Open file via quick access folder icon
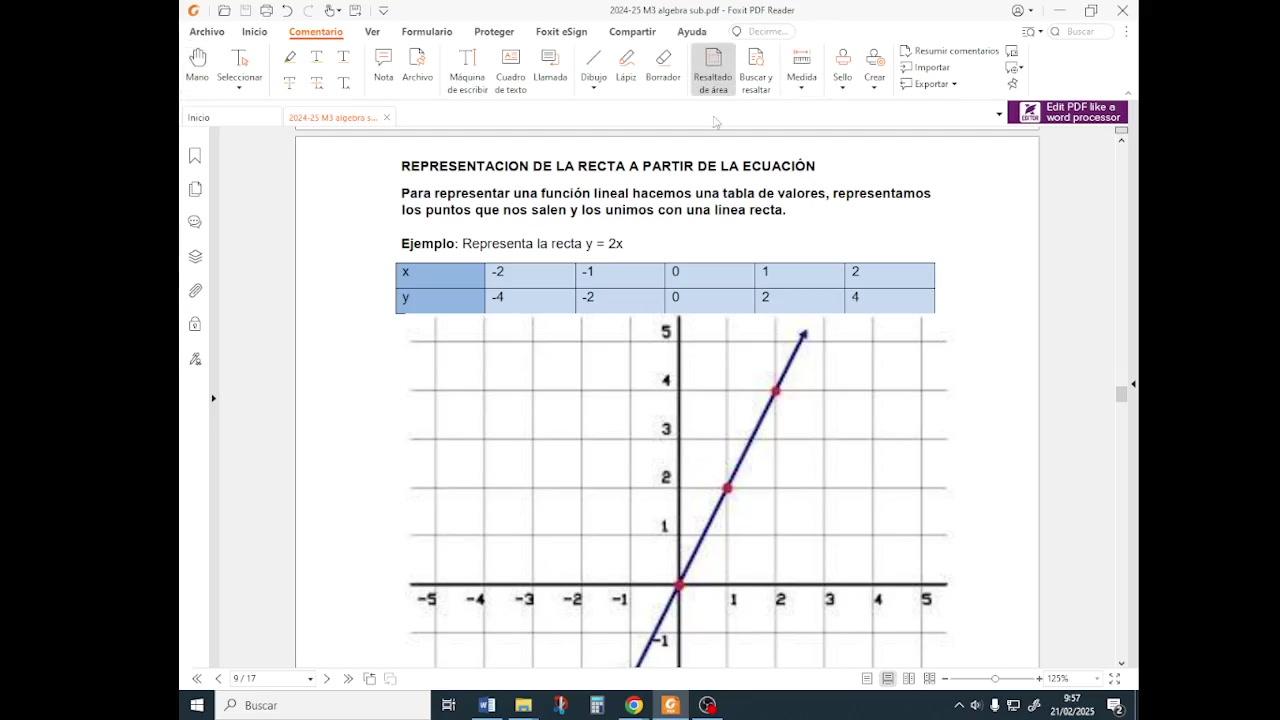The height and width of the screenshot is (720, 1280). [x=224, y=11]
